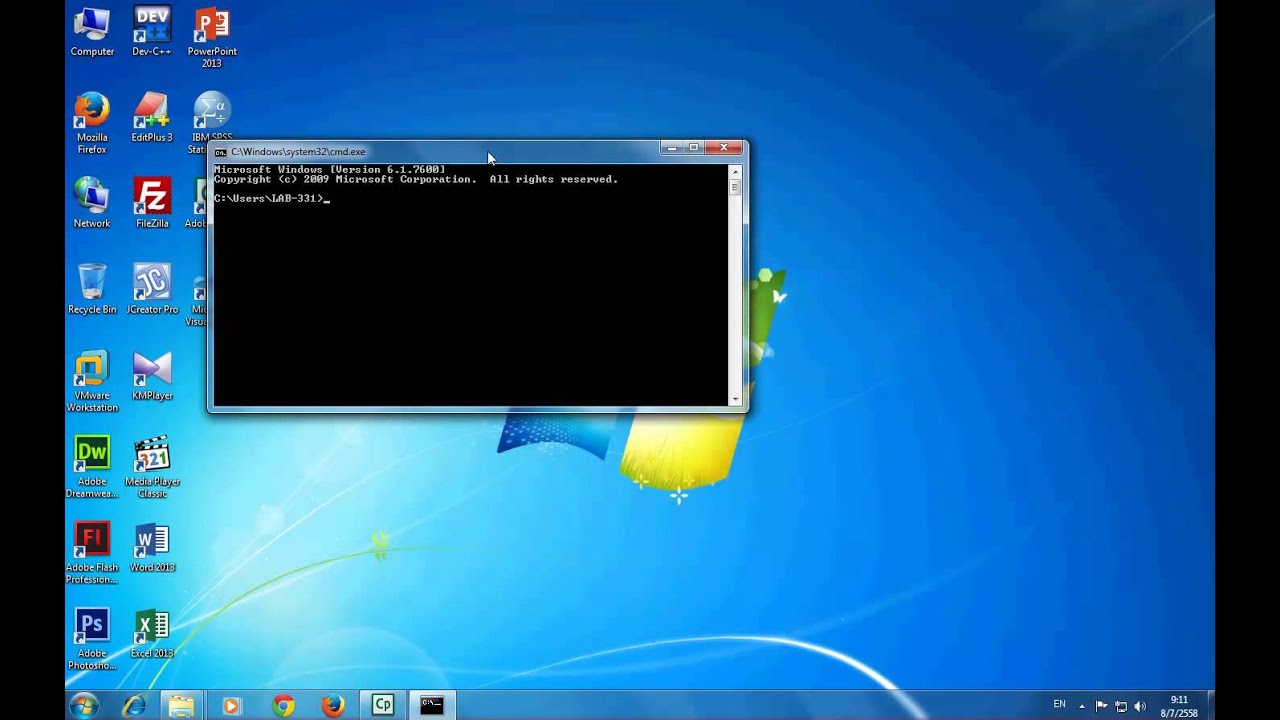Launch Adobe Captivate (Cp) from taskbar
Viewport: 1280px width, 720px height.
click(383, 705)
